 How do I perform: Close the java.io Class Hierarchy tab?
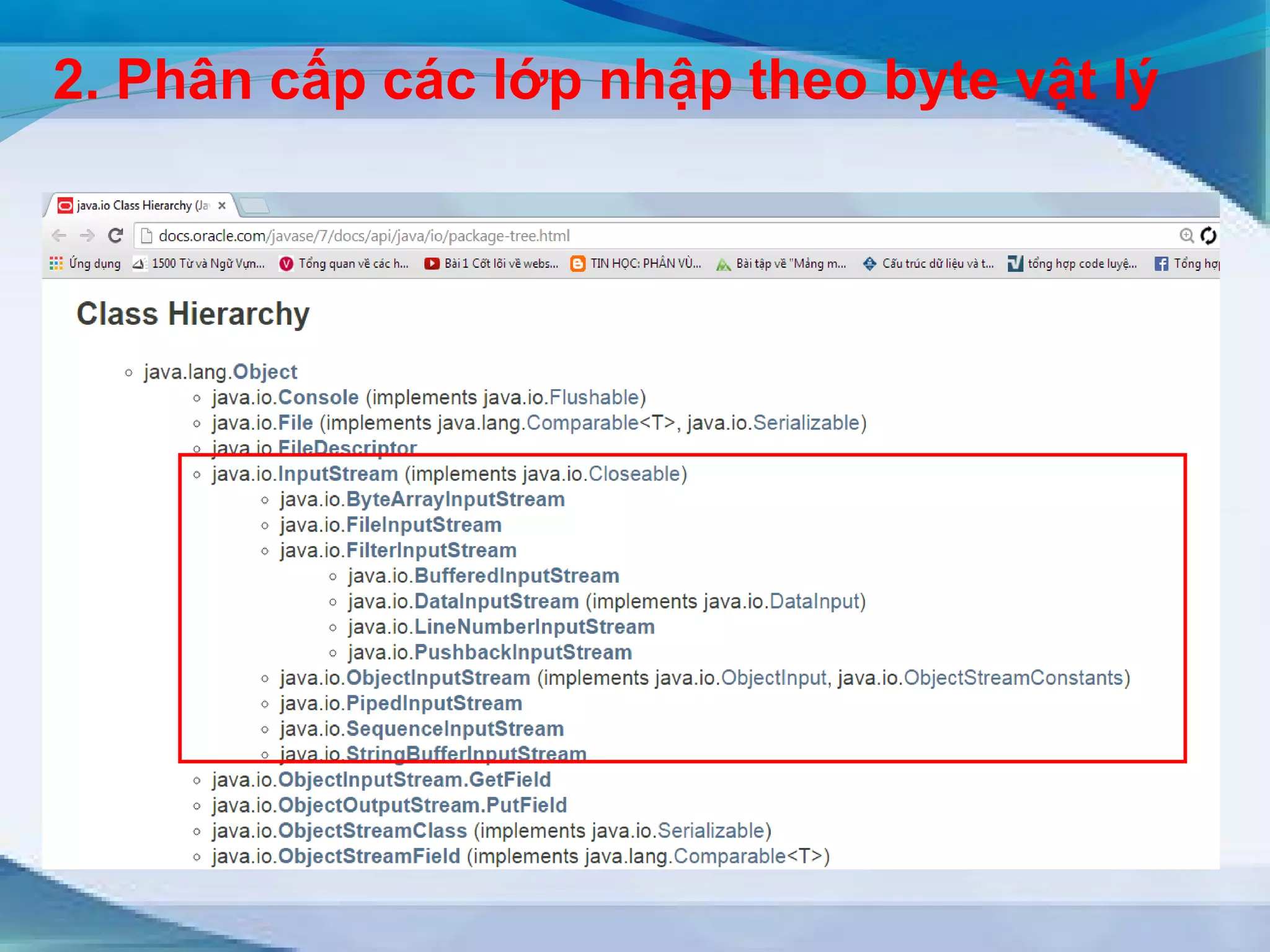pyautogui.click(x=221, y=205)
